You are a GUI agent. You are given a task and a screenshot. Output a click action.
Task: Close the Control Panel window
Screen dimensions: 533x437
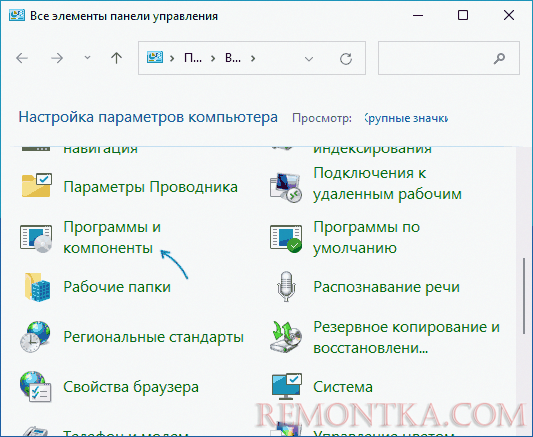click(x=509, y=15)
